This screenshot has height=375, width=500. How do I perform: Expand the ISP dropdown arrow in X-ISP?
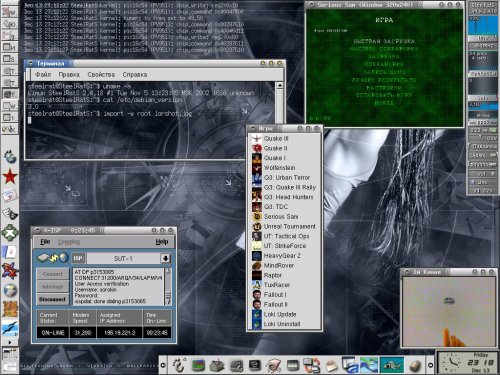(x=165, y=258)
